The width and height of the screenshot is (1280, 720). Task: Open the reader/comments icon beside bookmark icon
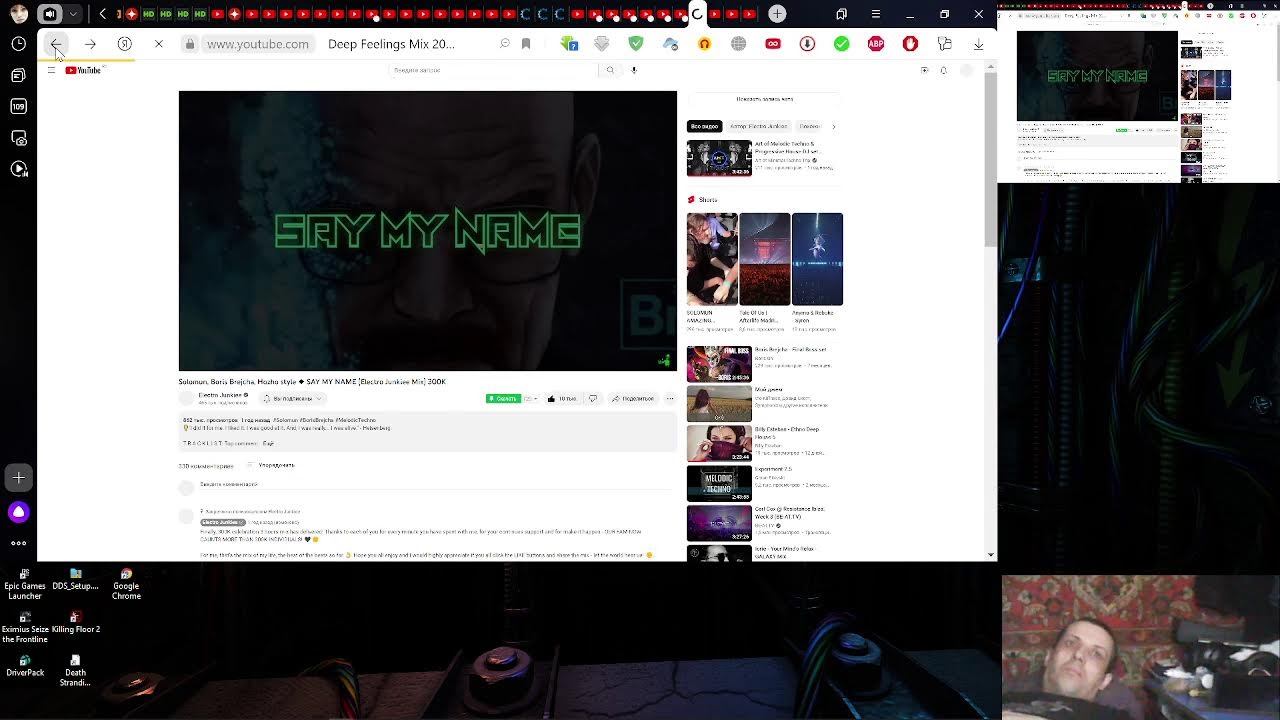504,44
